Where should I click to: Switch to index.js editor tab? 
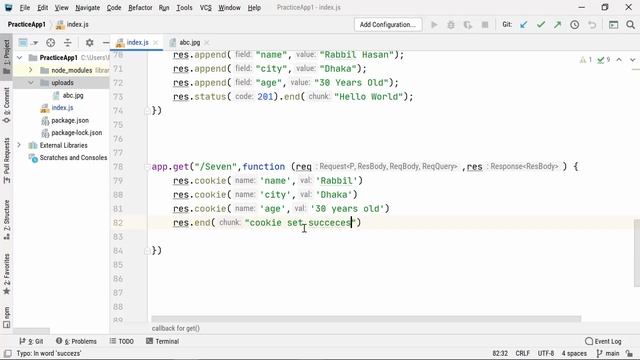(138, 42)
